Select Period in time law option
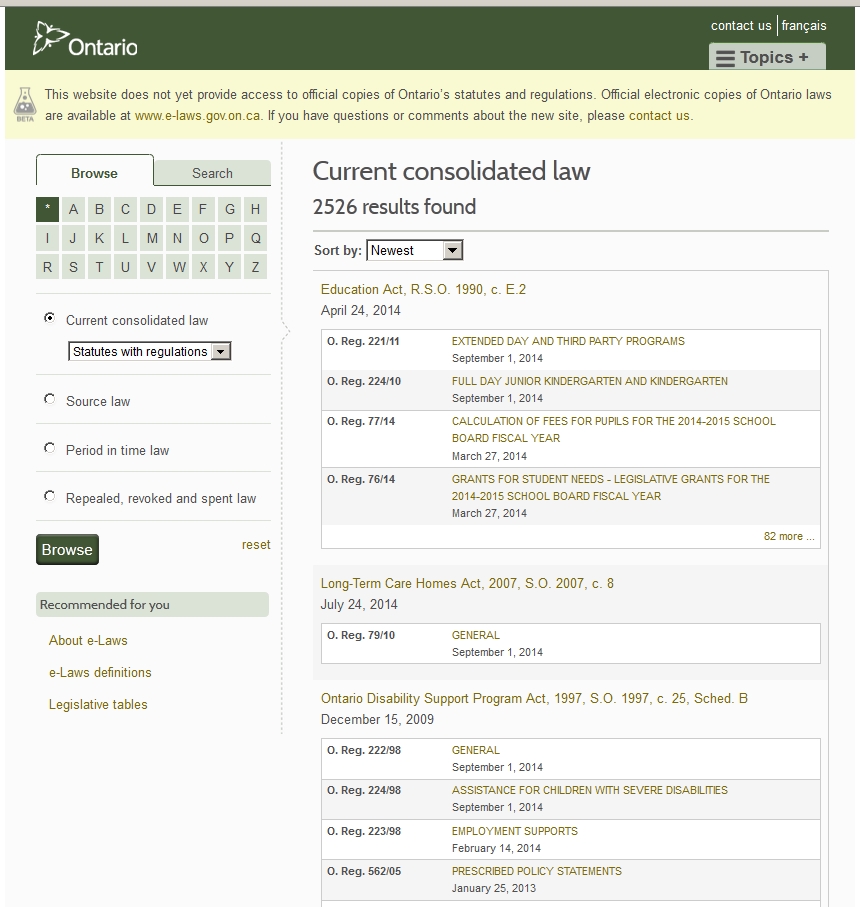 50,448
